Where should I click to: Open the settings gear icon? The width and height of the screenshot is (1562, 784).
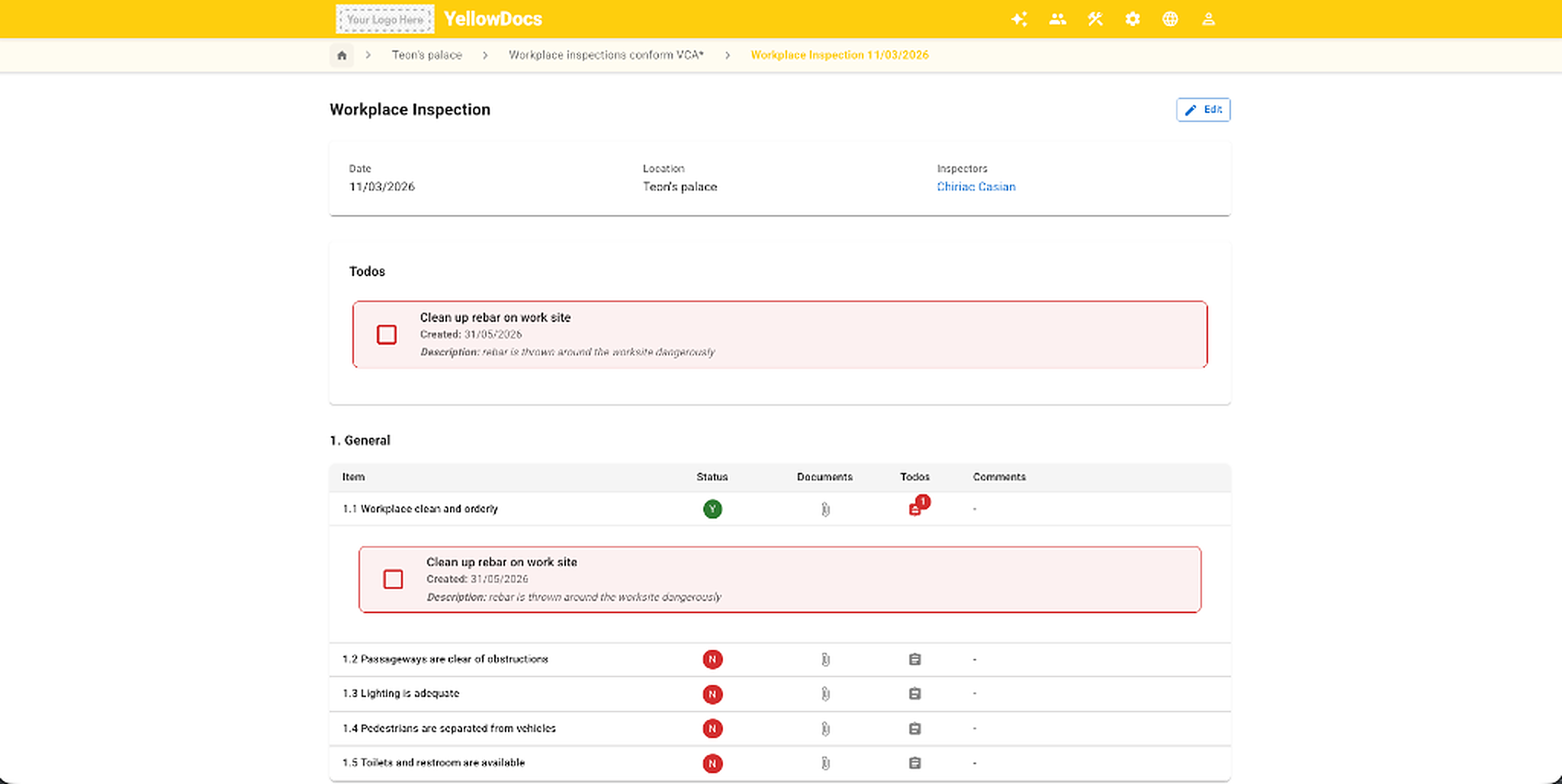click(x=1133, y=19)
